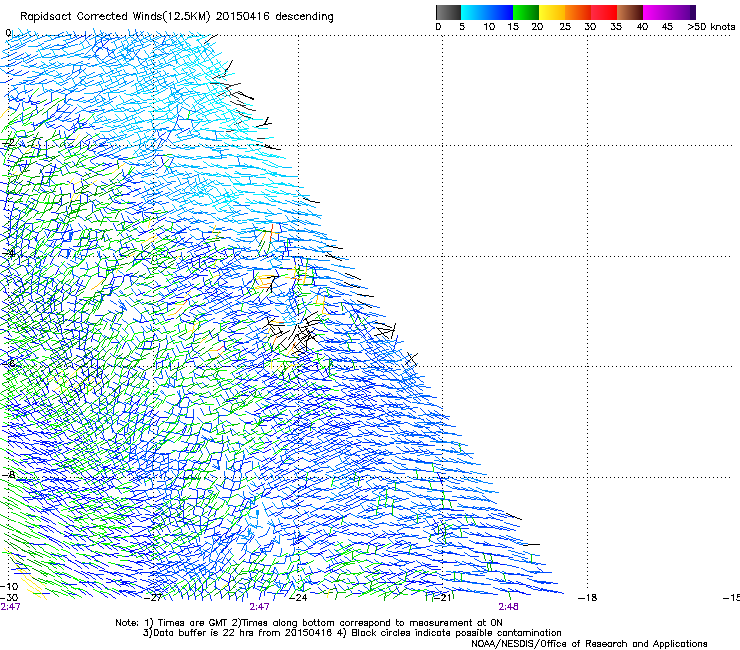Click the '-18' longitude axis label
740x650 pixels.
[588, 598]
